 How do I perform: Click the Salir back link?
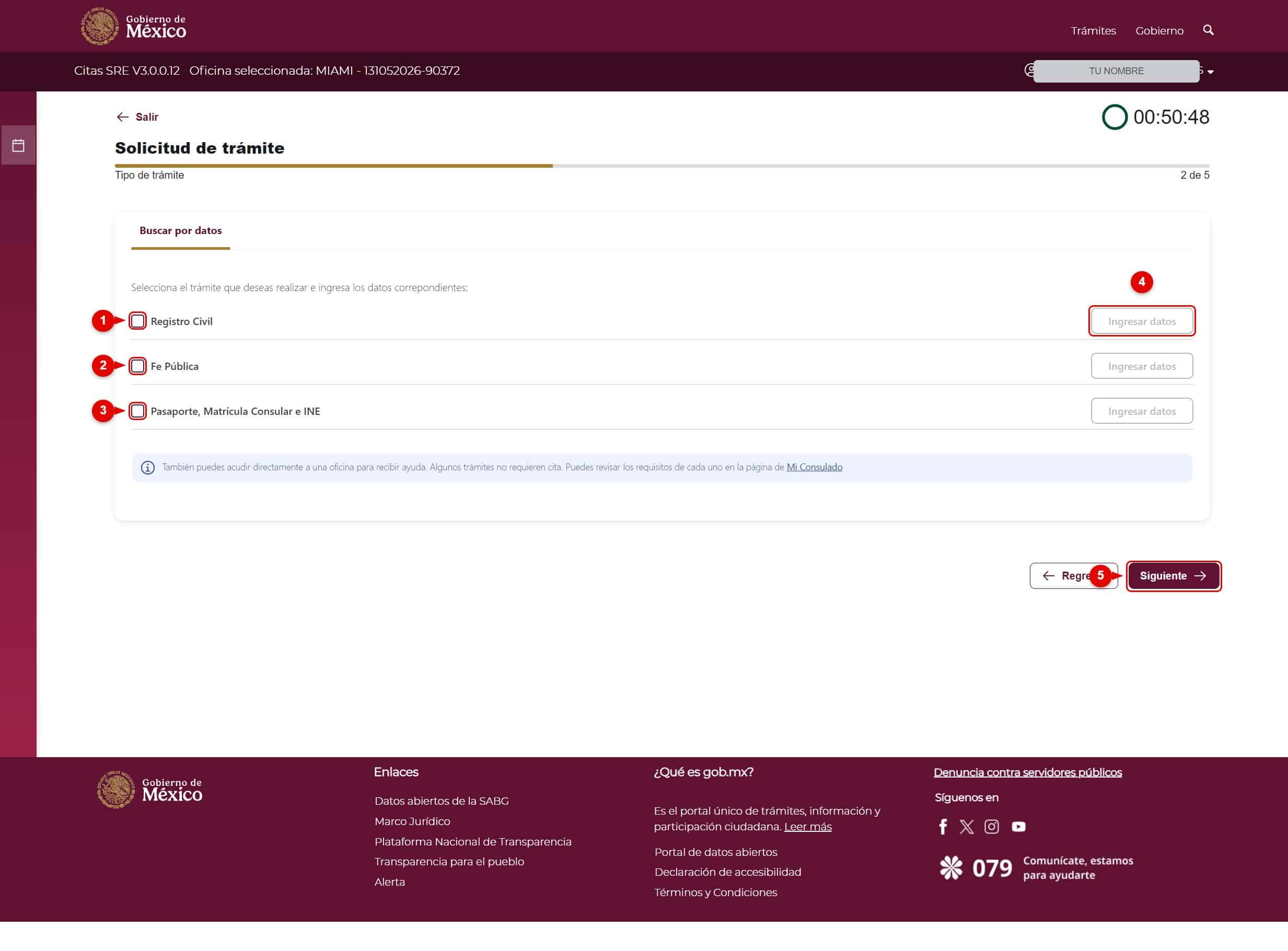pyautogui.click(x=137, y=117)
